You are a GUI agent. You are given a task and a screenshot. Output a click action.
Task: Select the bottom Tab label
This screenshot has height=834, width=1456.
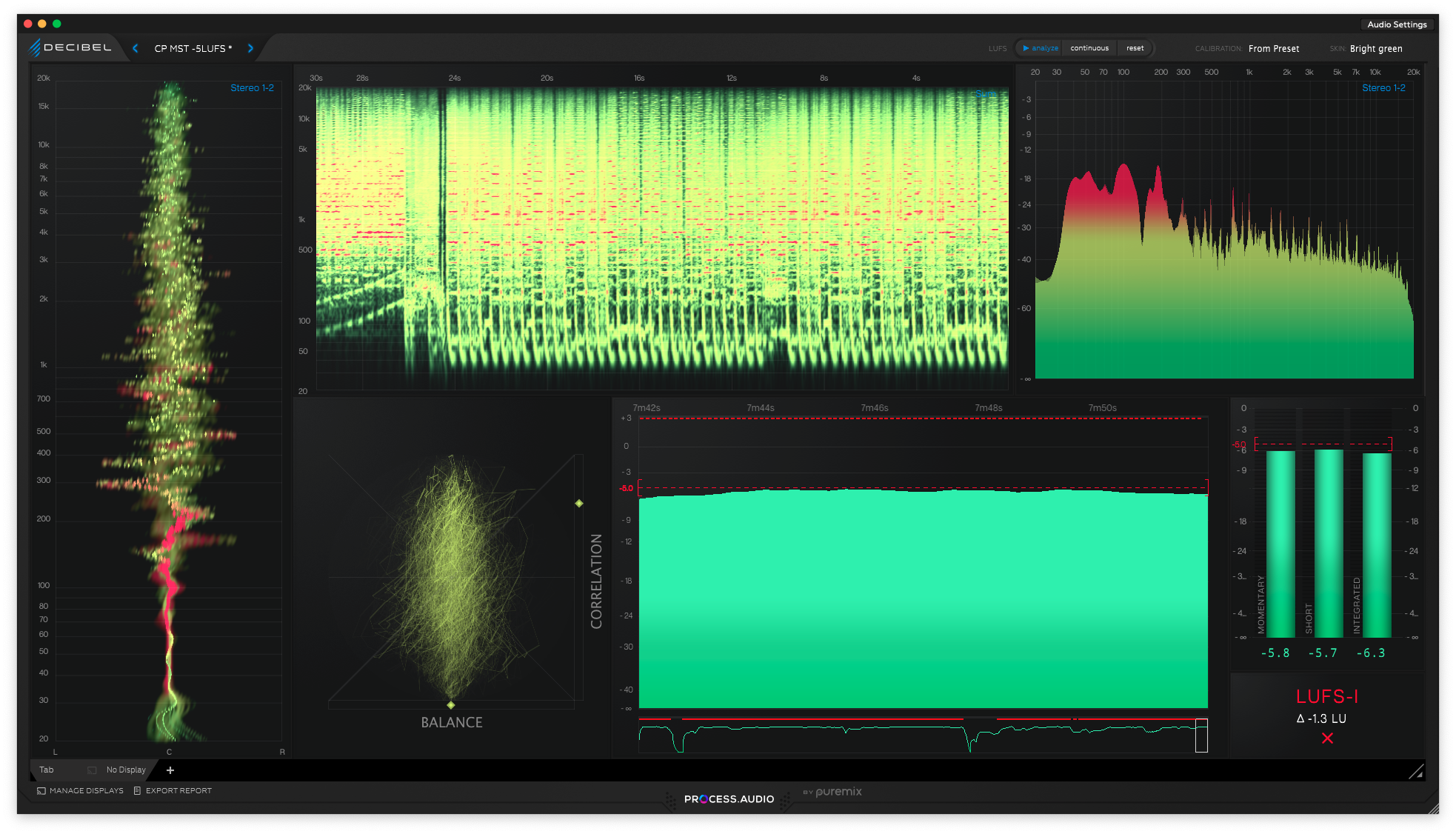(x=47, y=770)
